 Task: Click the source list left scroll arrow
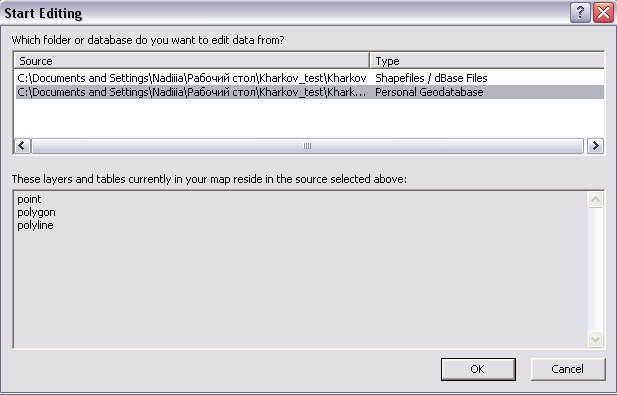[22, 146]
